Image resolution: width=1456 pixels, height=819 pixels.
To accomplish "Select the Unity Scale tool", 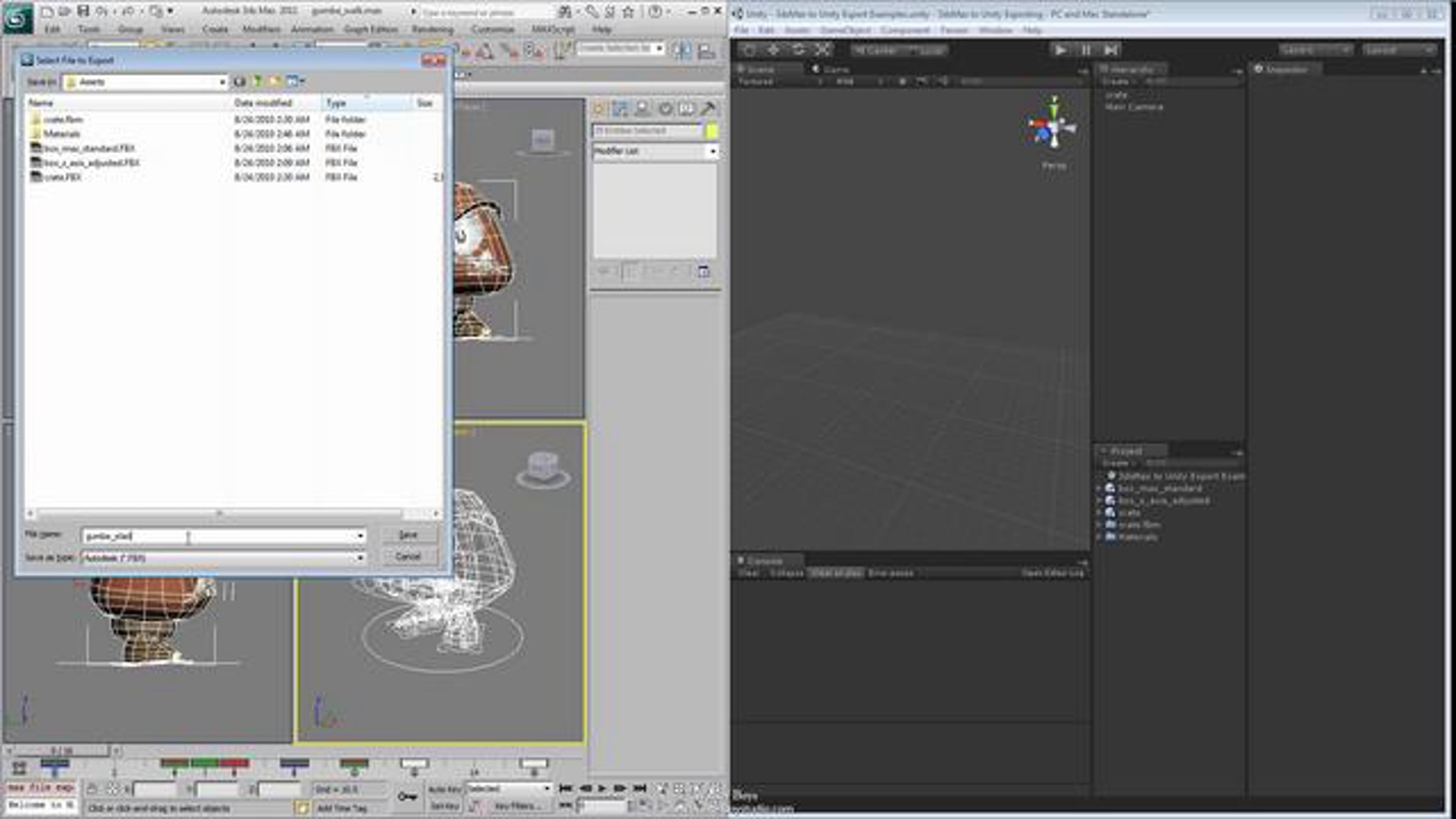I will 823,50.
